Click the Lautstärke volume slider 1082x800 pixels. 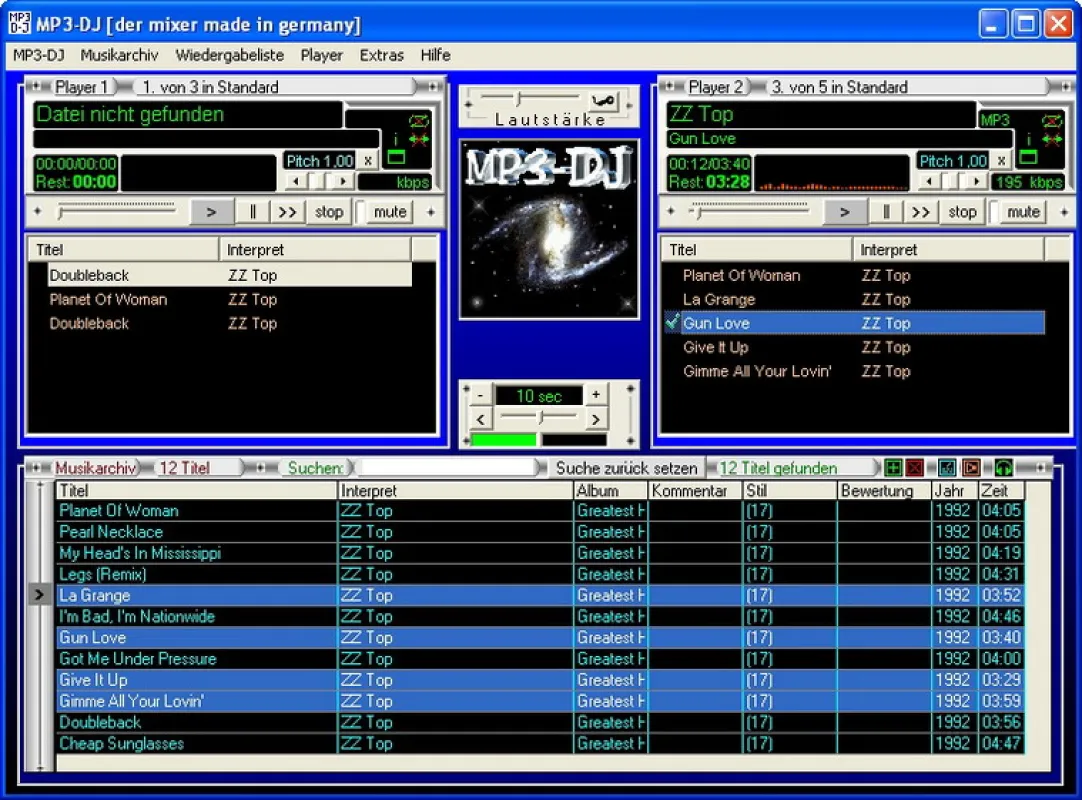point(530,99)
